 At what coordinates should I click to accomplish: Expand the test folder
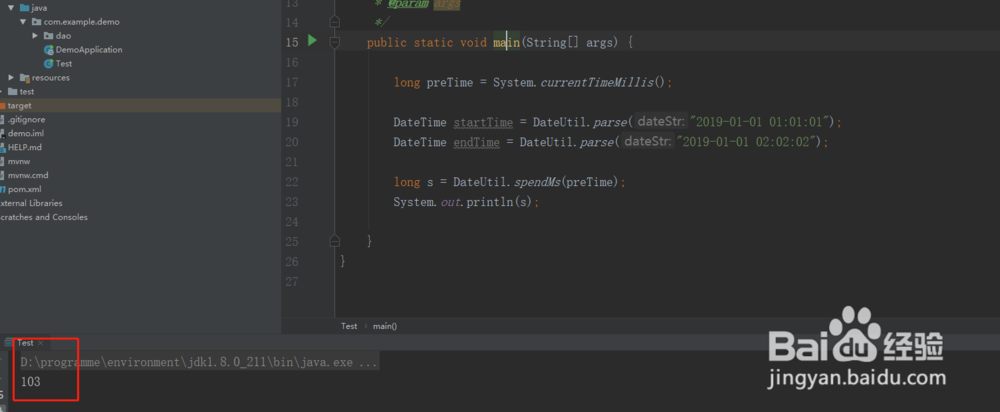pyautogui.click(x=2, y=92)
